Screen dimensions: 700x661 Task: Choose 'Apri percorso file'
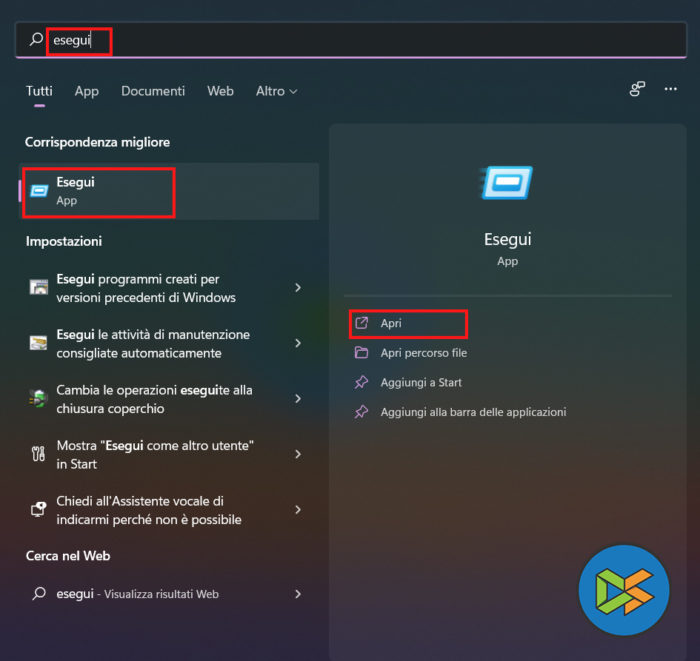(424, 353)
